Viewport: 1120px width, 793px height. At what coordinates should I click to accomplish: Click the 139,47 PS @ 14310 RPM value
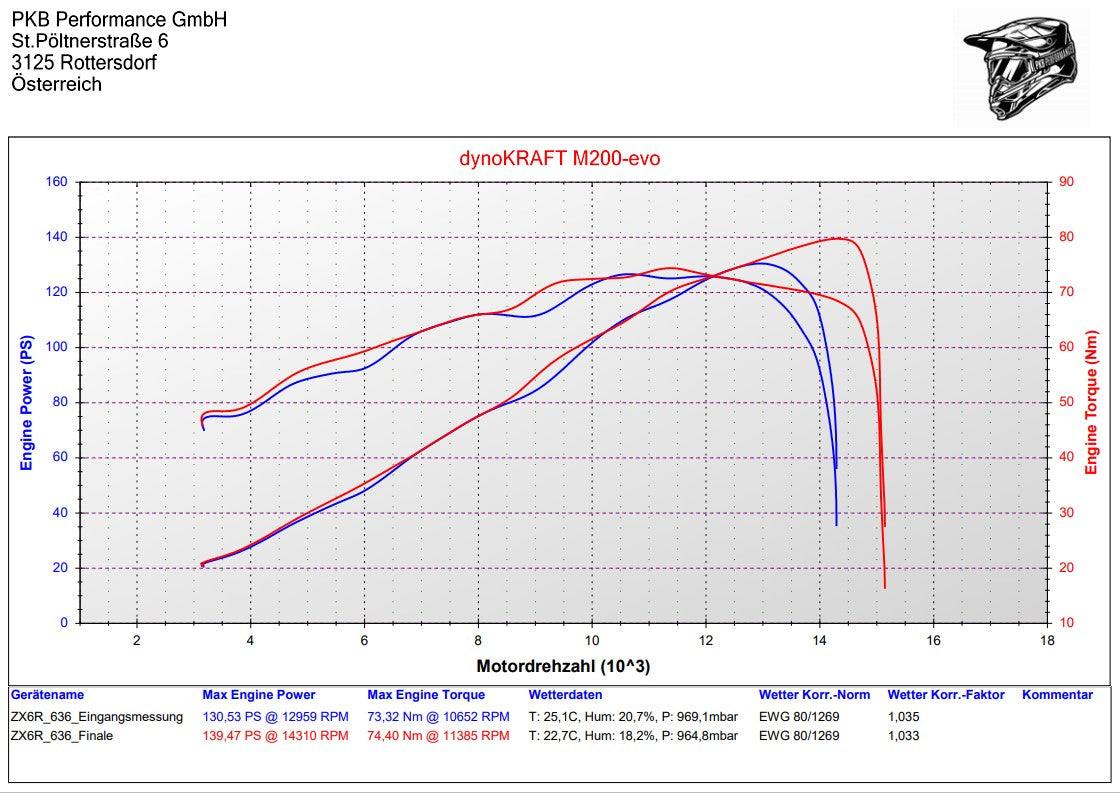click(275, 736)
